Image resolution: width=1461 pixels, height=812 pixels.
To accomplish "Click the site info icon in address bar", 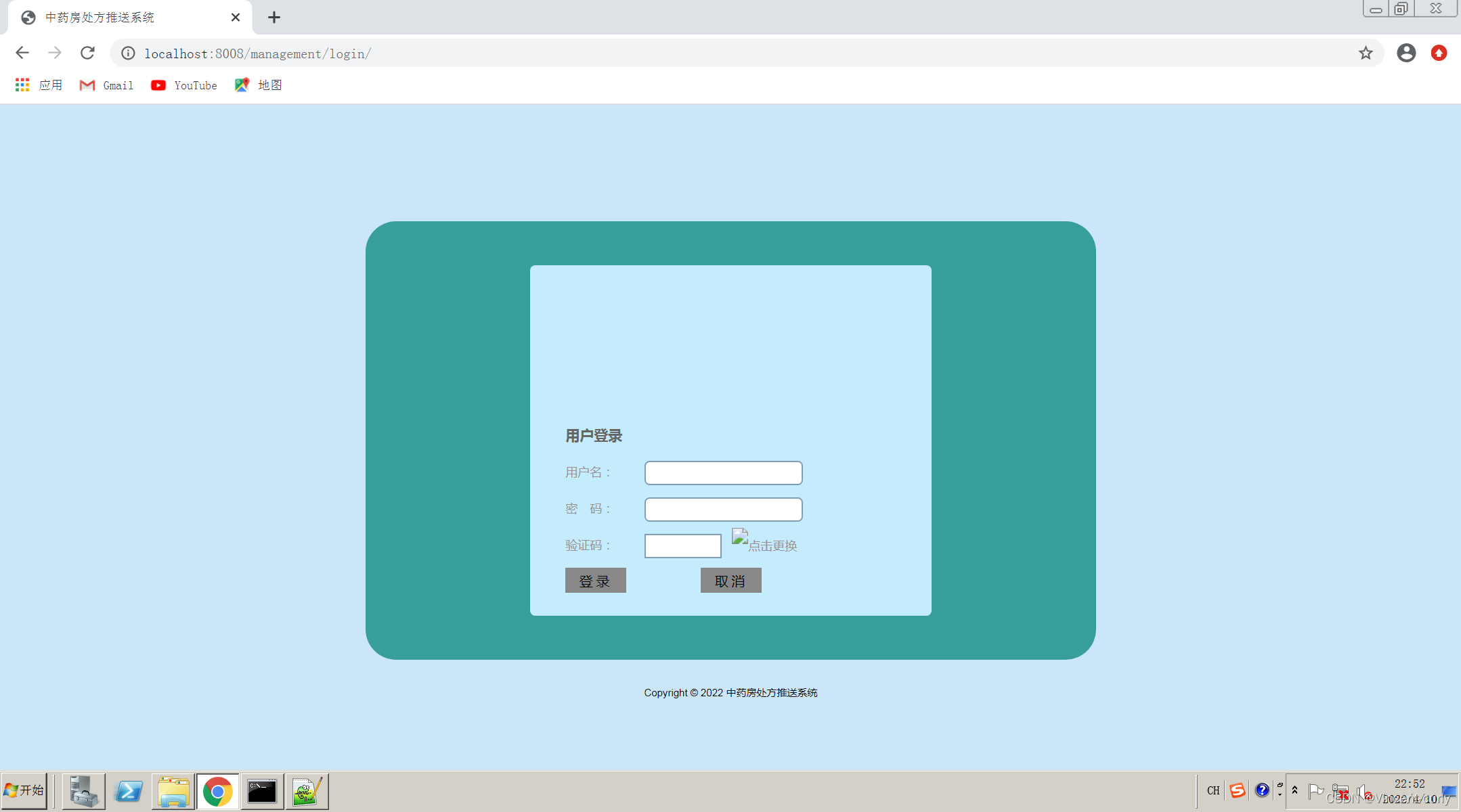I will 128,53.
